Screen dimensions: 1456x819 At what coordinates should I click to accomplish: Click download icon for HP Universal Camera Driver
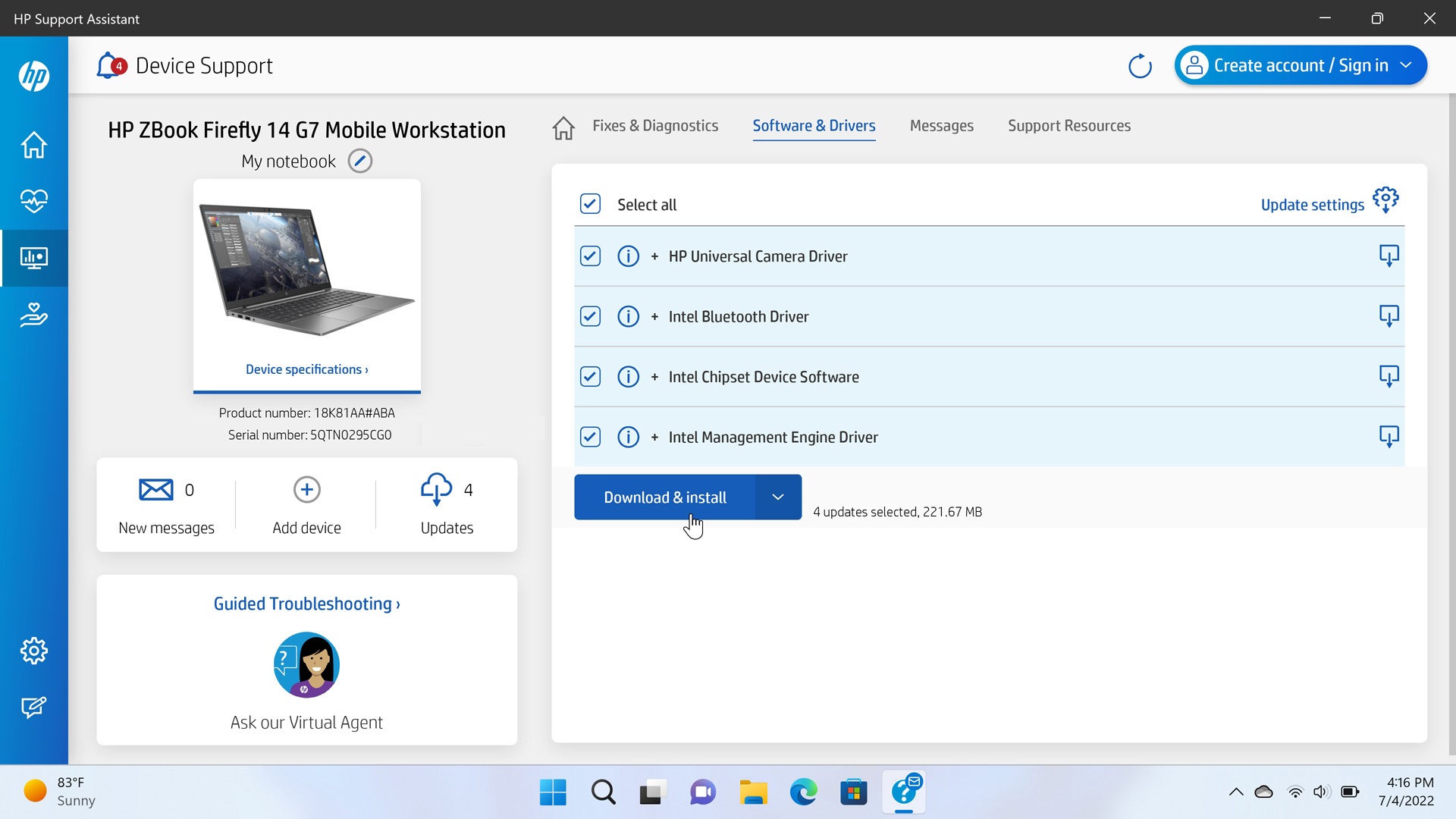(x=1389, y=256)
